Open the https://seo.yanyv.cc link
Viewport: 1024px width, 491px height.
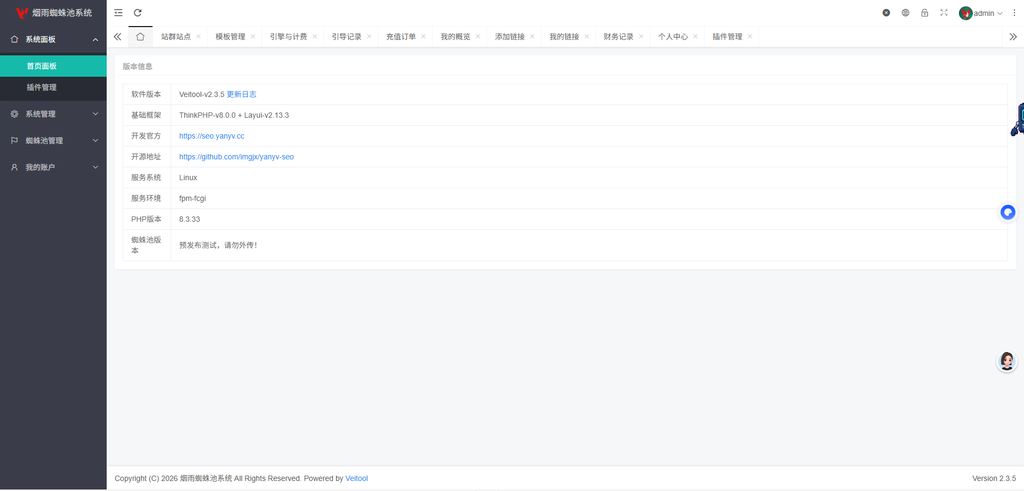[x=212, y=136]
